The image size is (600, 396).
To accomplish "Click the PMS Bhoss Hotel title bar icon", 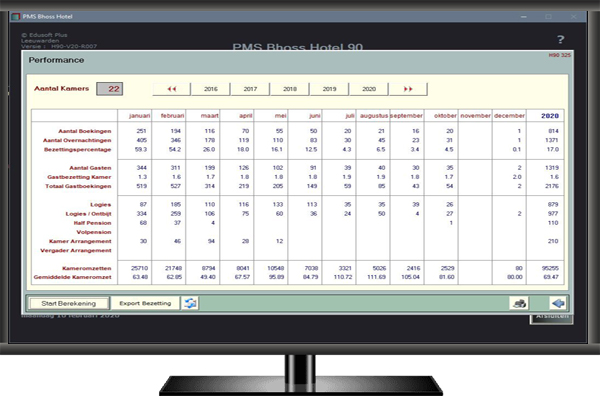I will [16, 16].
